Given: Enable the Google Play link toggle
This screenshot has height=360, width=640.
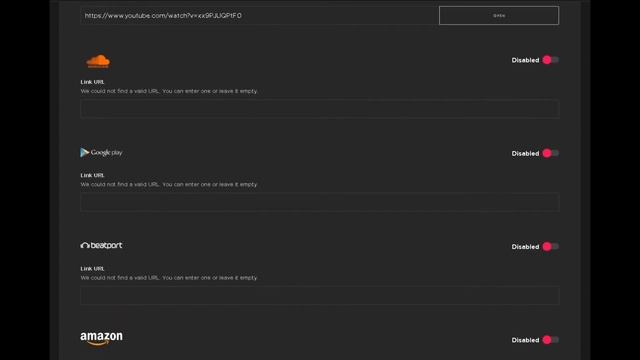Looking at the screenshot, I should click(x=551, y=153).
